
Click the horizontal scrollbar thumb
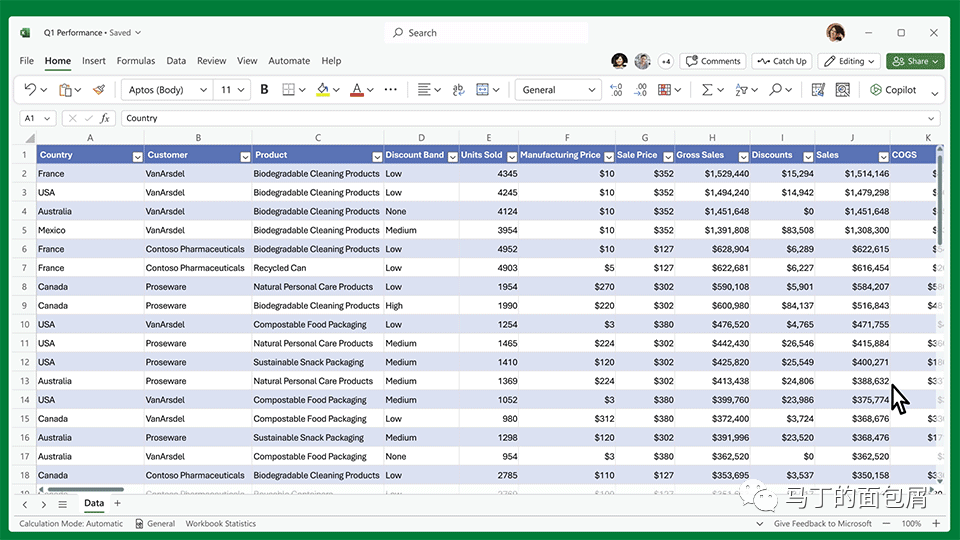tap(85, 489)
